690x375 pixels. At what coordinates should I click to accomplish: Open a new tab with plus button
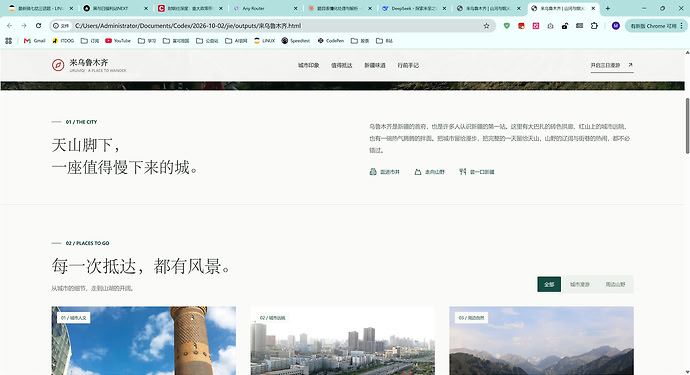pyautogui.click(x=608, y=8)
